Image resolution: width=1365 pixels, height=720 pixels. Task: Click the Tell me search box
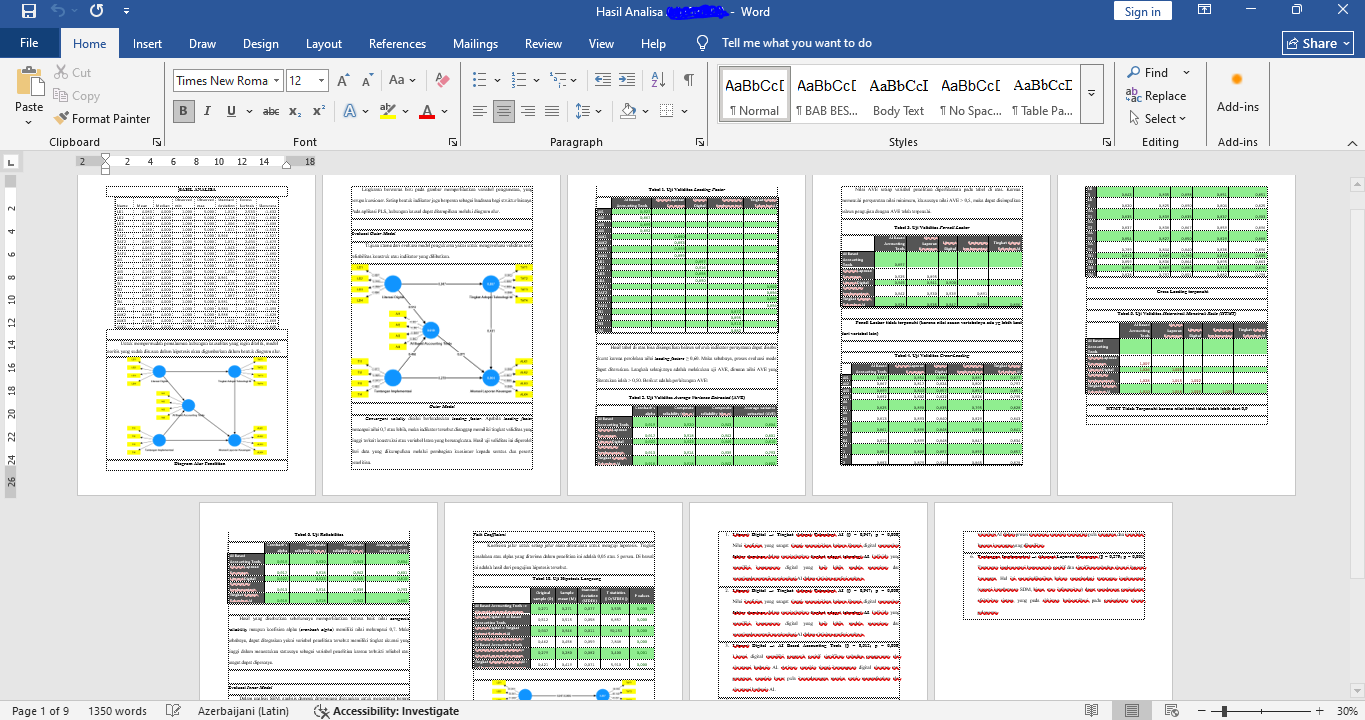[x=796, y=43]
